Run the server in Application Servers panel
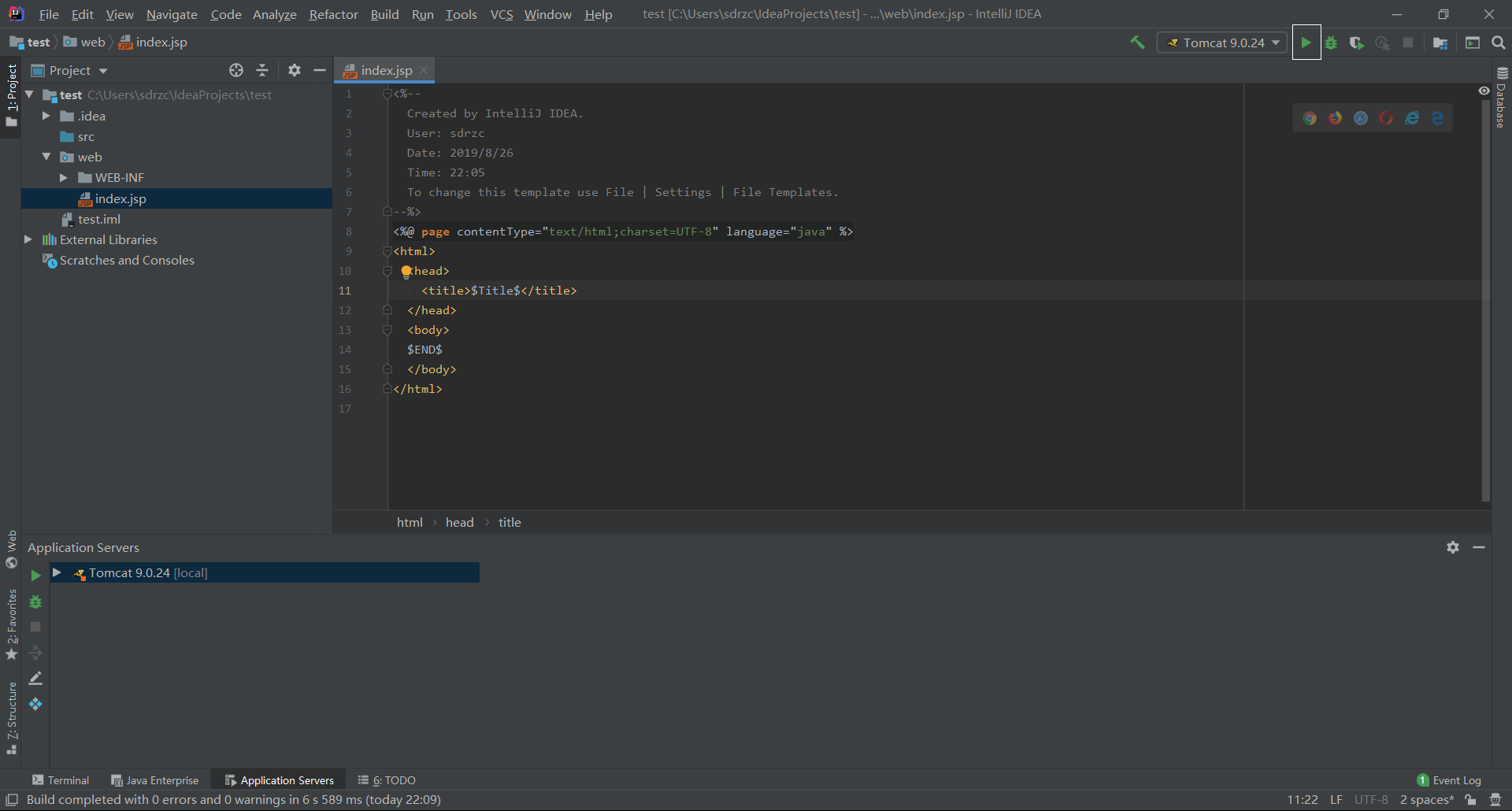The image size is (1512, 811). 35,576
